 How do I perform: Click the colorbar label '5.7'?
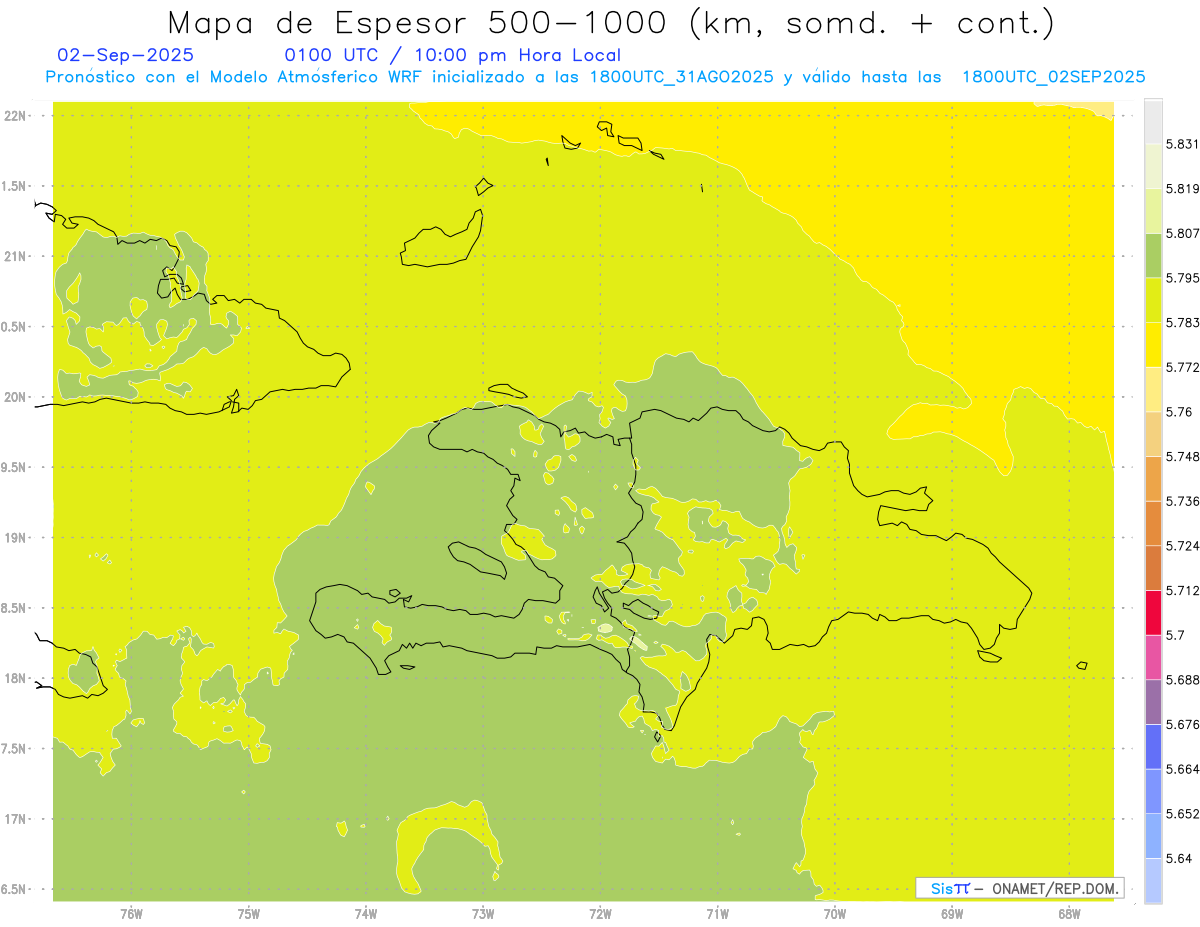point(1175,635)
